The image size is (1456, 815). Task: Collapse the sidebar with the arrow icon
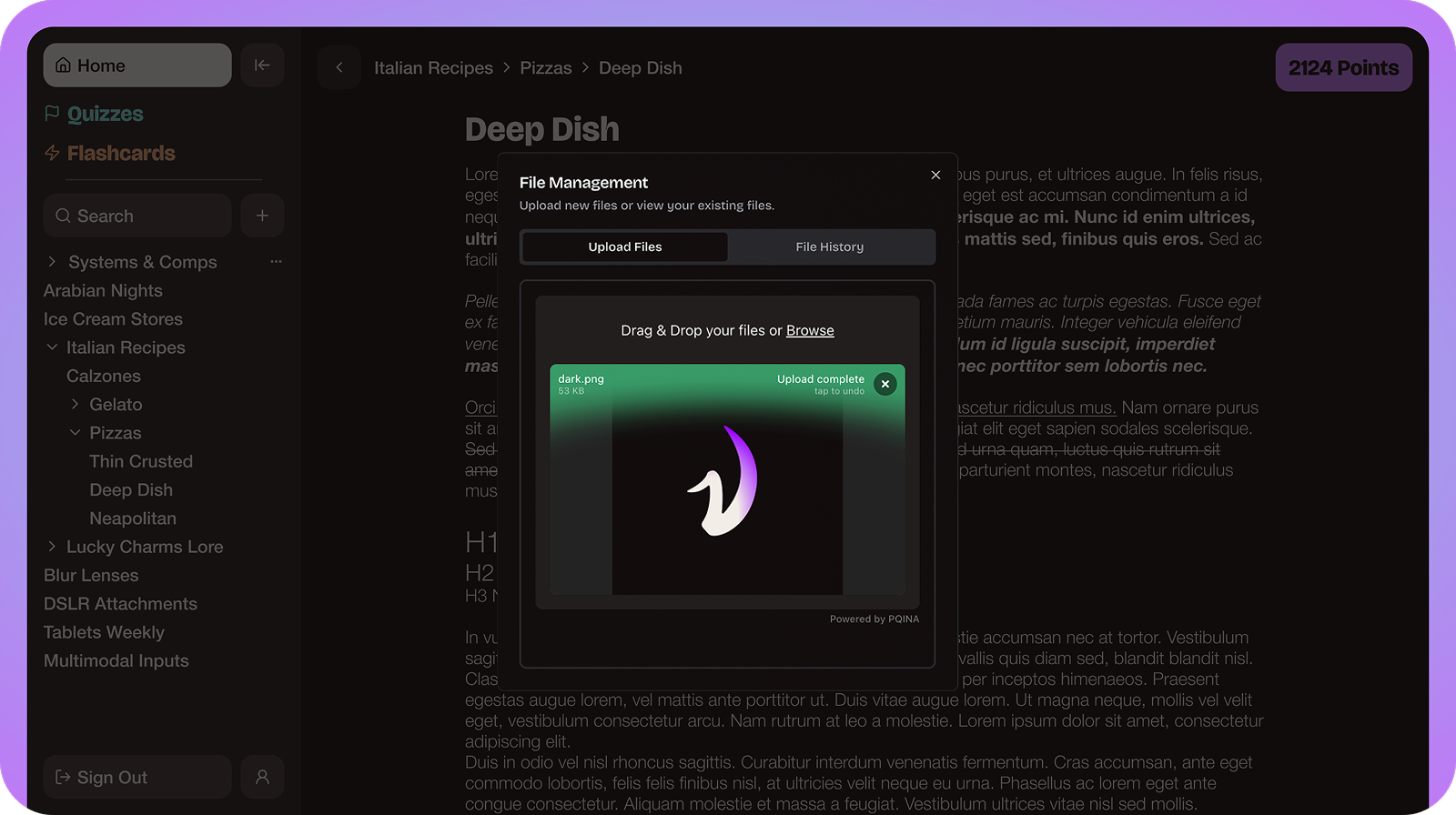point(262,65)
